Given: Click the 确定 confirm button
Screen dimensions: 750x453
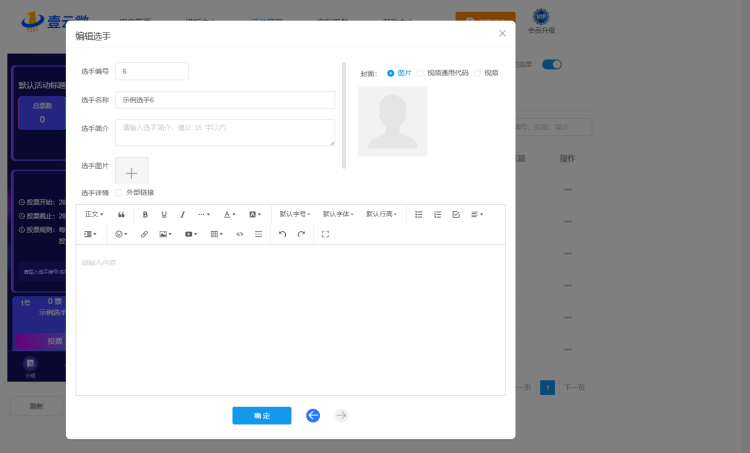Looking at the screenshot, I should click(x=261, y=415).
